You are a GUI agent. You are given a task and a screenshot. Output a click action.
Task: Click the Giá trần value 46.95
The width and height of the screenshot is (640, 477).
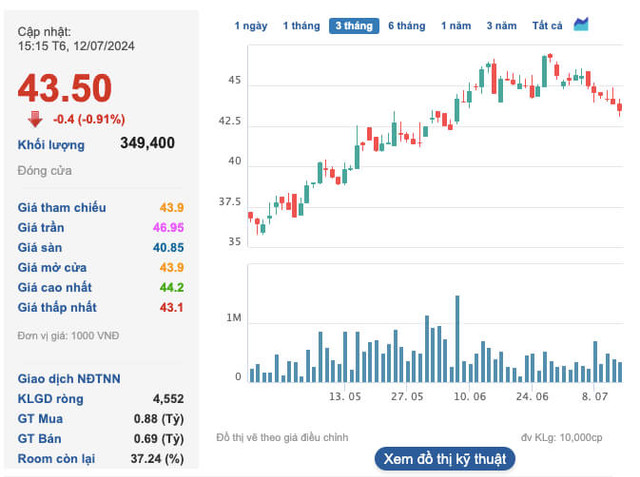(x=166, y=228)
